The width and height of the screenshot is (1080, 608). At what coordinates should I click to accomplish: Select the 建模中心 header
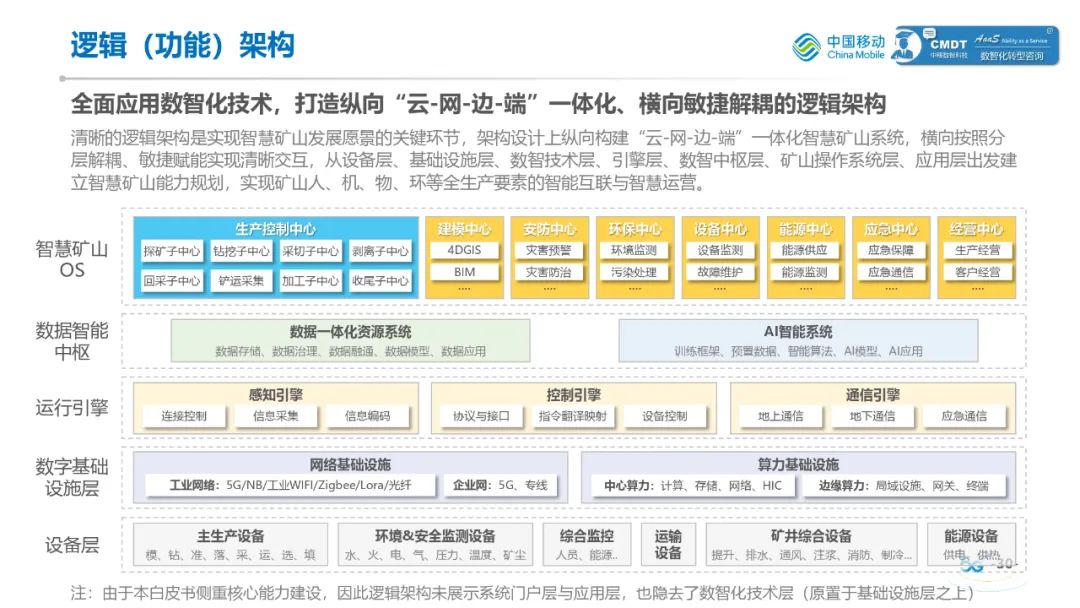coord(464,229)
